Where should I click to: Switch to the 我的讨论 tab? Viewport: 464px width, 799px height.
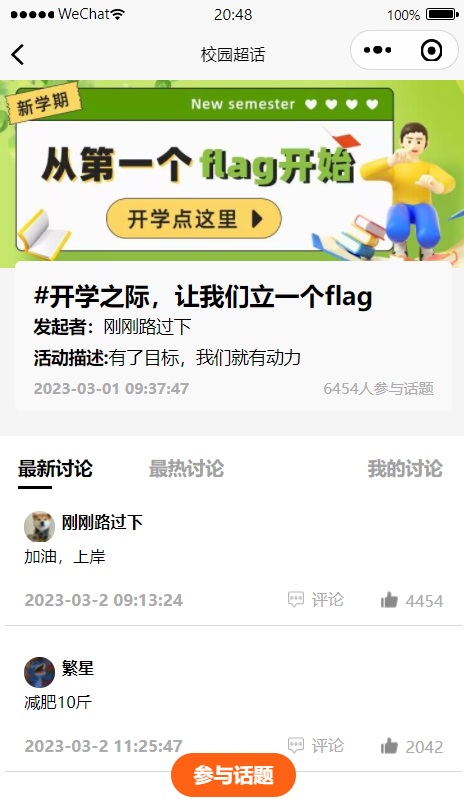pos(405,469)
